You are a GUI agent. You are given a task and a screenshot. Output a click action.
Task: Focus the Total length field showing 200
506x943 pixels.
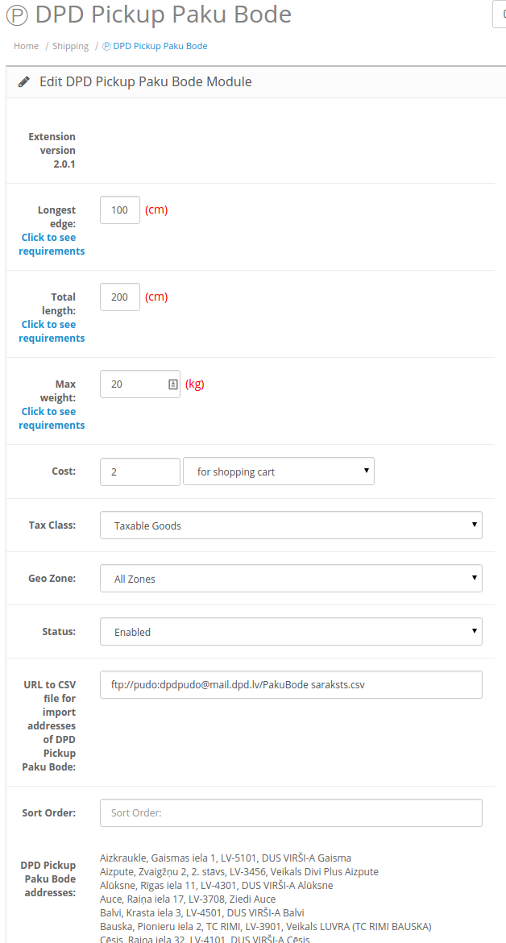tap(120, 297)
